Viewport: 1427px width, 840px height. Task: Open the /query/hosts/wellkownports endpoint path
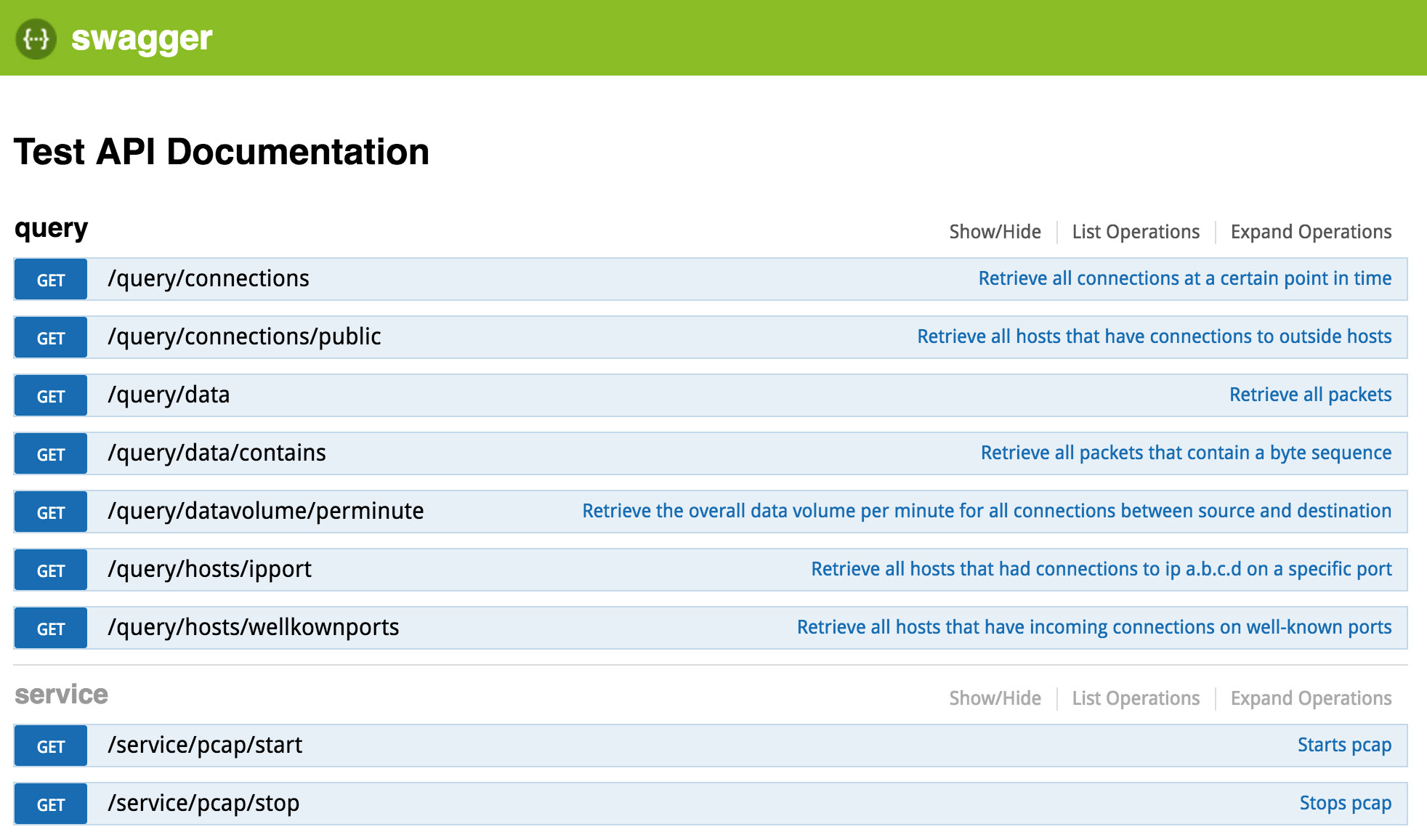coord(253,628)
